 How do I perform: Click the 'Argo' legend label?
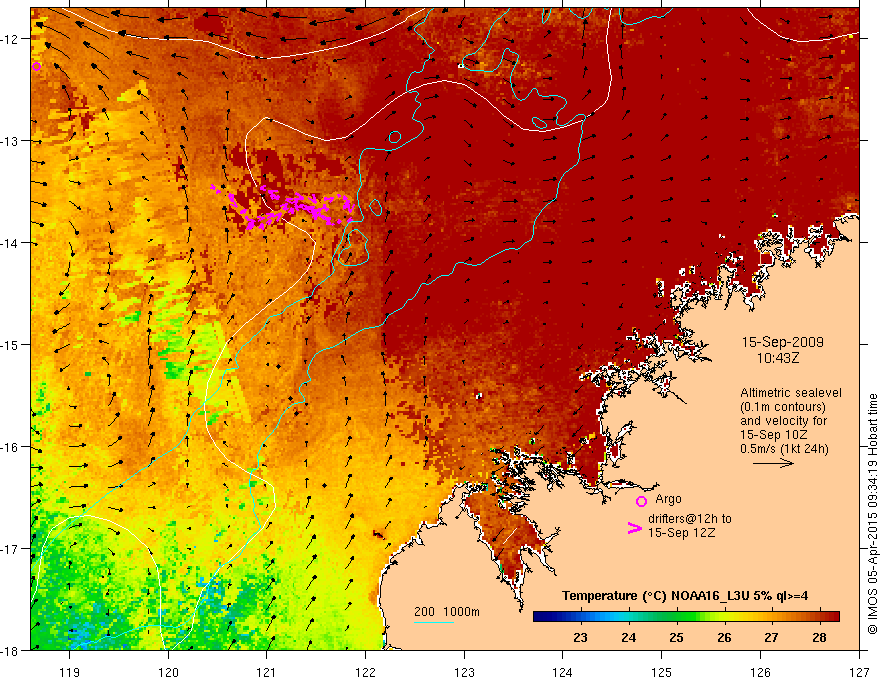tap(668, 499)
